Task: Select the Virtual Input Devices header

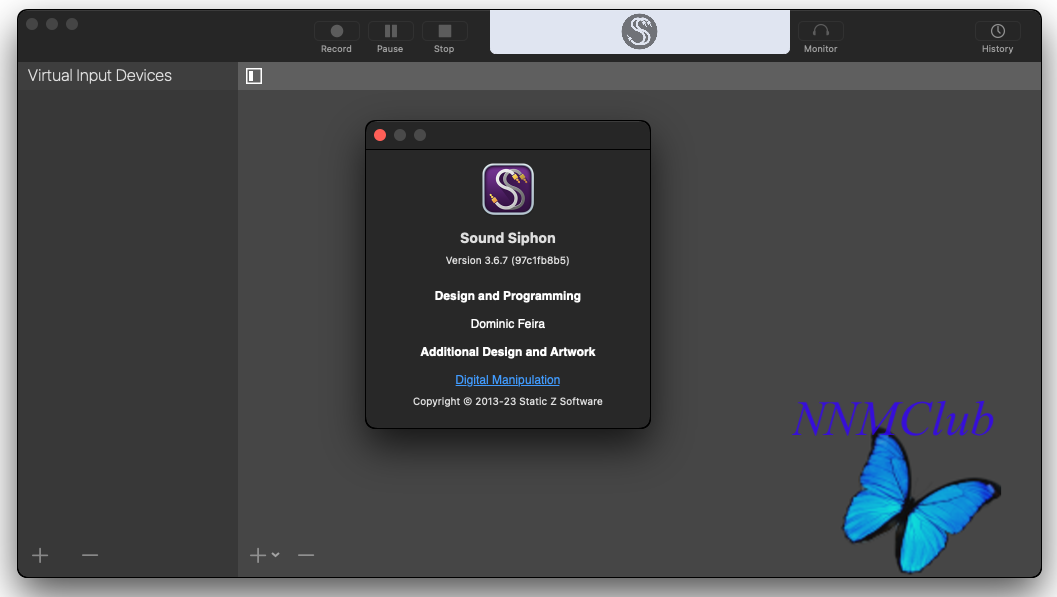Action: point(100,76)
